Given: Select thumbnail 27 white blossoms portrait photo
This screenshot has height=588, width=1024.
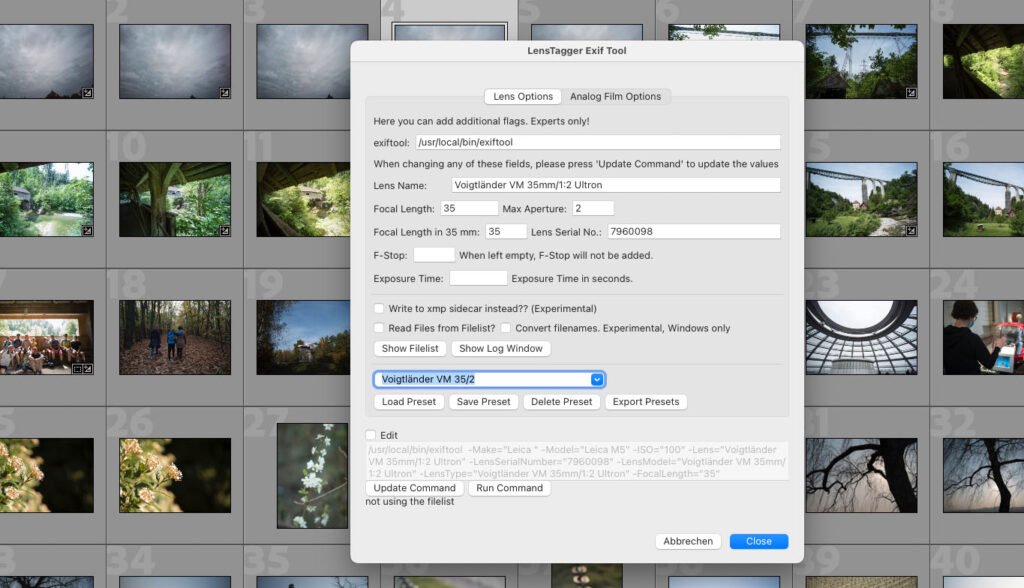Looking at the screenshot, I should [x=312, y=476].
